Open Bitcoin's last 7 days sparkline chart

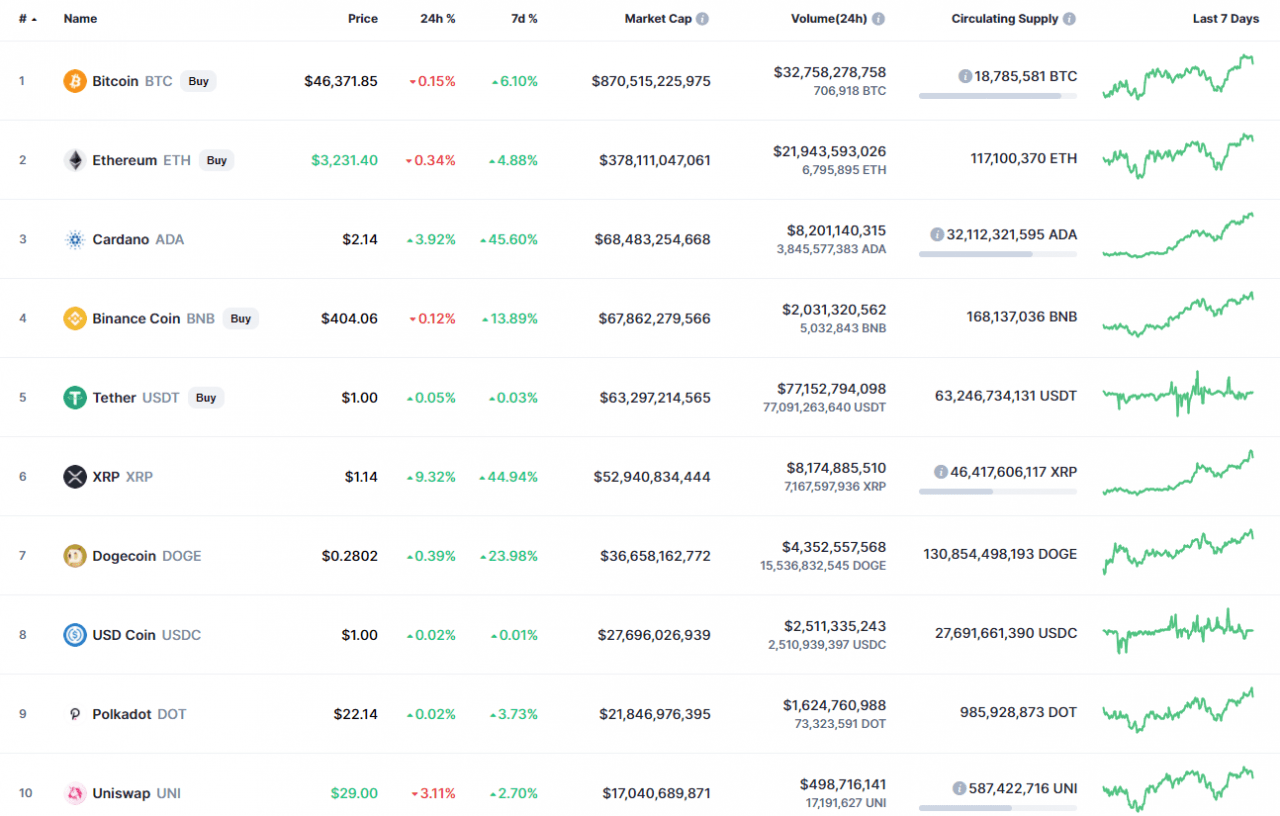tap(1179, 77)
